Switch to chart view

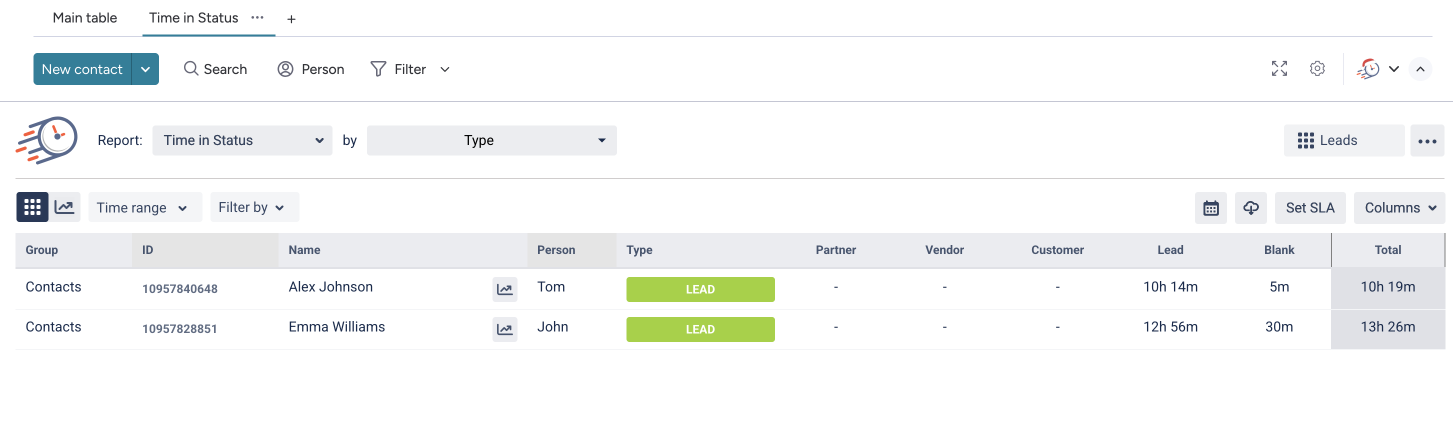(64, 207)
